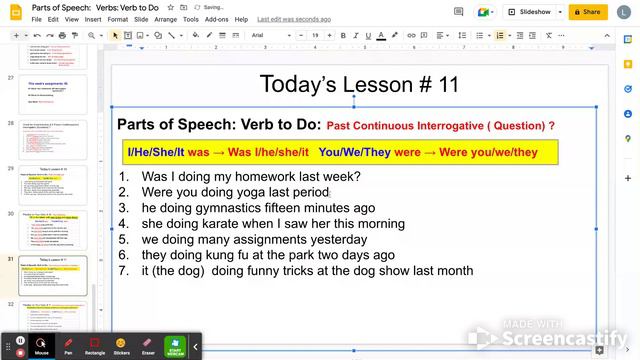
Task: Toggle bold formatting
Action: point(343,36)
